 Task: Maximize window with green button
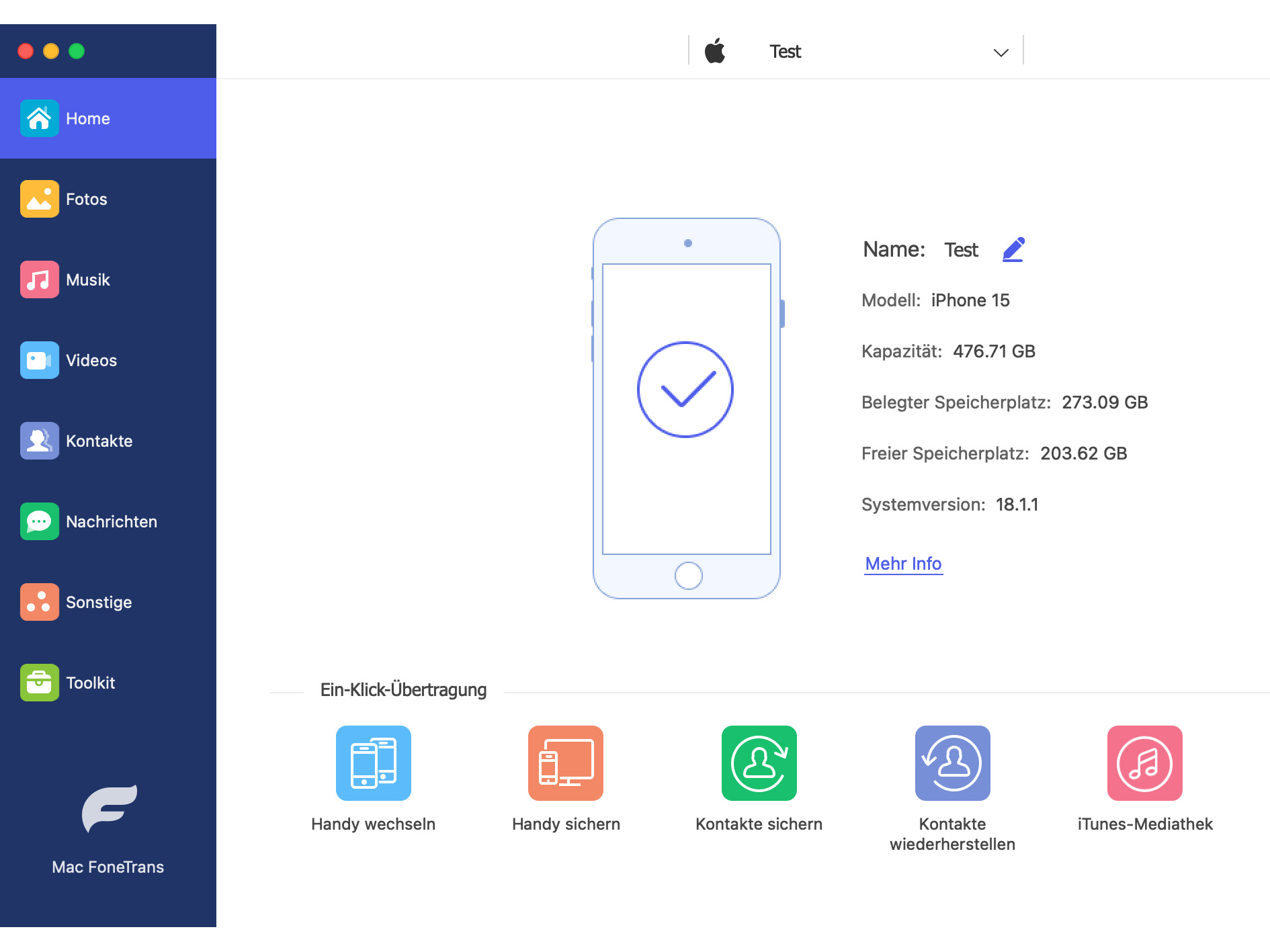pyautogui.click(x=77, y=51)
